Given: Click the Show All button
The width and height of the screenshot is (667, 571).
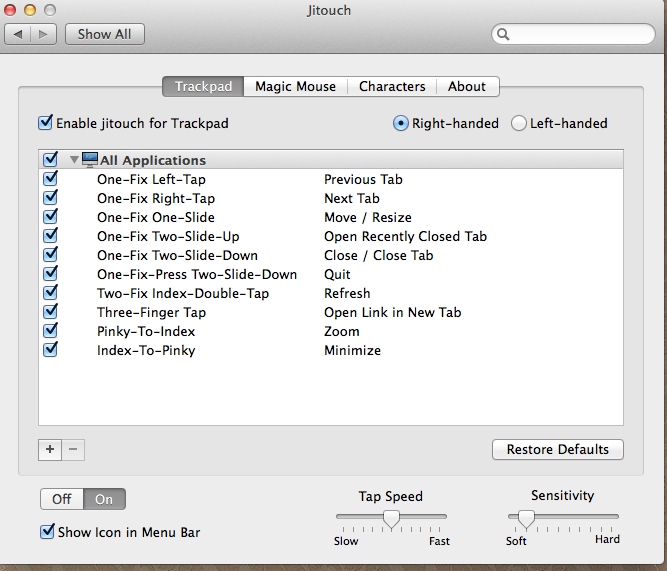Looking at the screenshot, I should [x=105, y=34].
